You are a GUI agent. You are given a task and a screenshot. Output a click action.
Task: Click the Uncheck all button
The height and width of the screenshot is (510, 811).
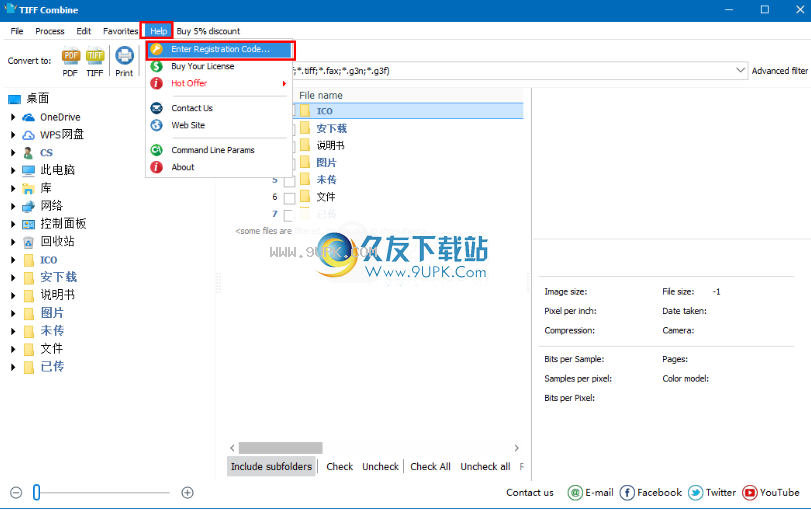click(485, 467)
